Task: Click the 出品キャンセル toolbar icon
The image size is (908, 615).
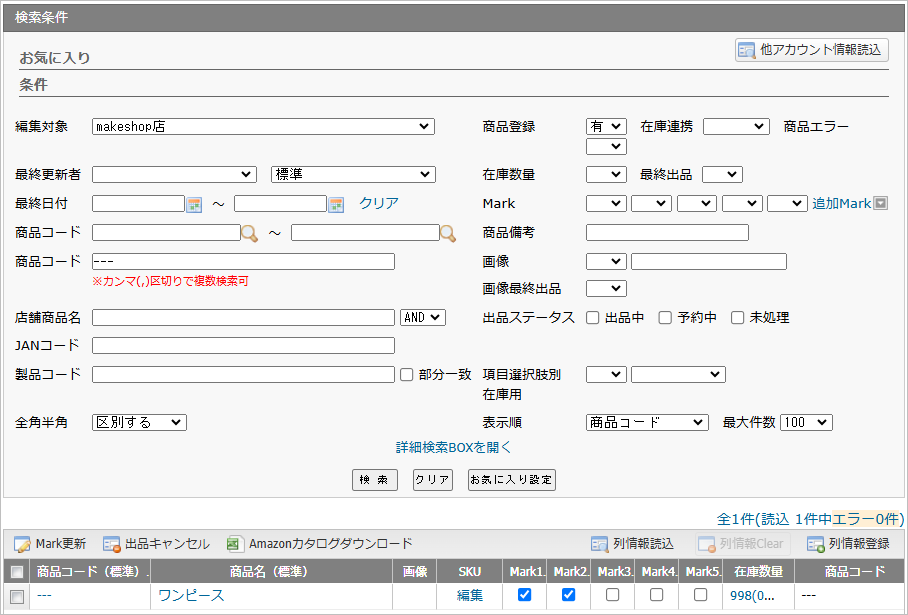Action: [x=111, y=544]
